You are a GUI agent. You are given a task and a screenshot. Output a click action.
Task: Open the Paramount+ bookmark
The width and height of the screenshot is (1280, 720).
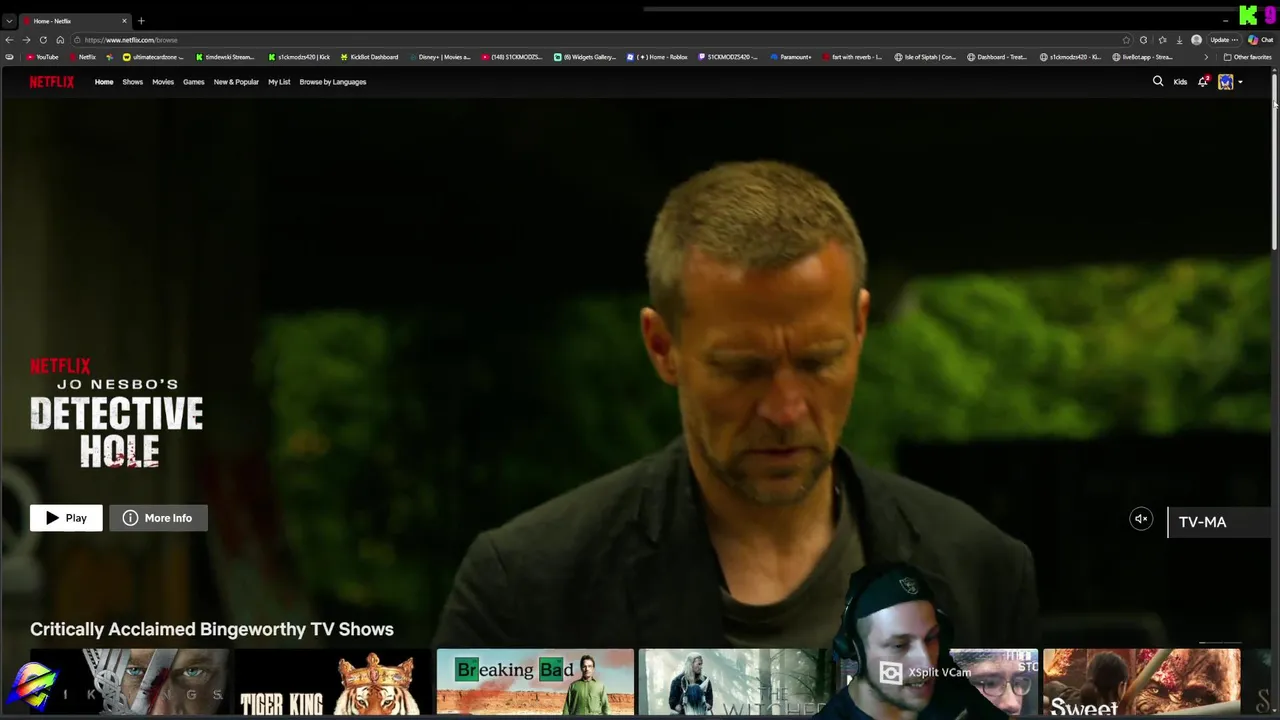pyautogui.click(x=791, y=57)
